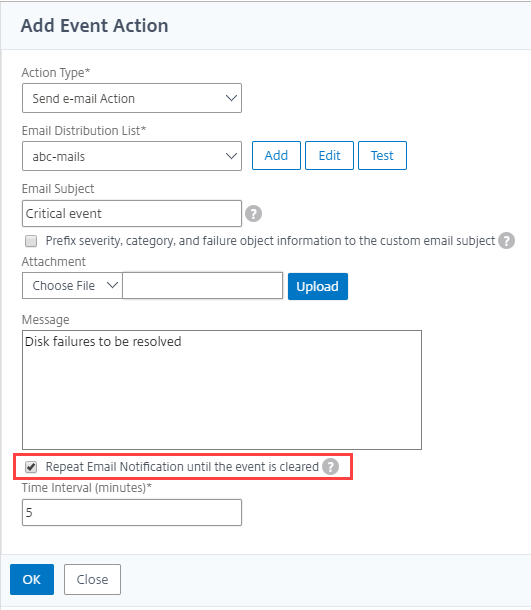Click the Add distribution list button
This screenshot has height=610, width=531.
click(276, 156)
